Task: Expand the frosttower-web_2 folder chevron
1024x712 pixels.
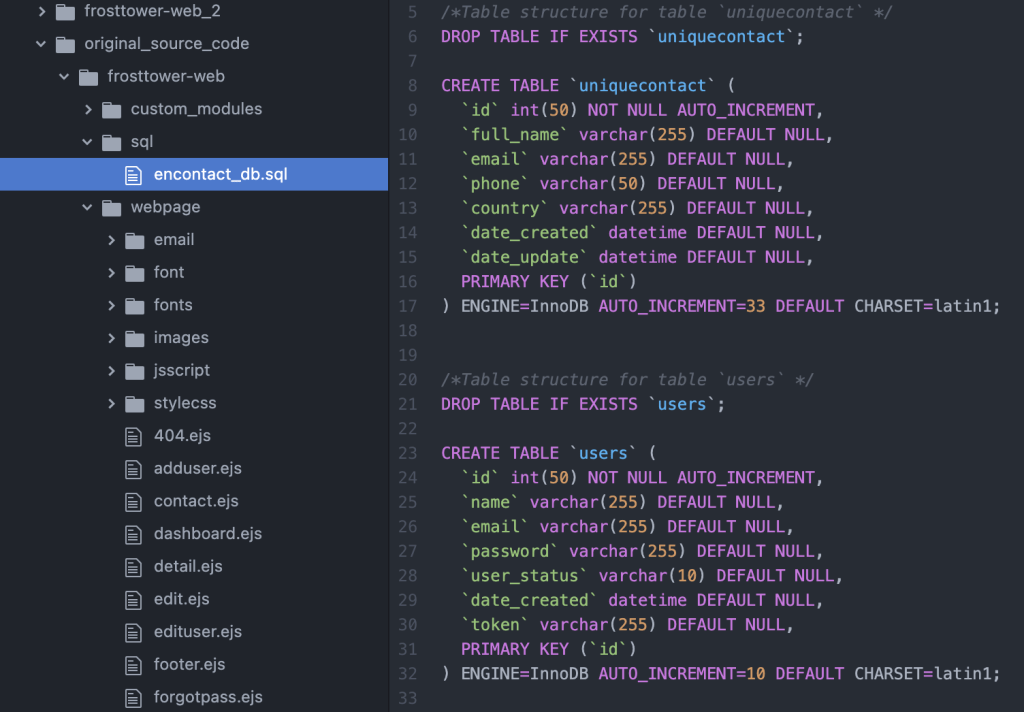Action: tap(41, 12)
